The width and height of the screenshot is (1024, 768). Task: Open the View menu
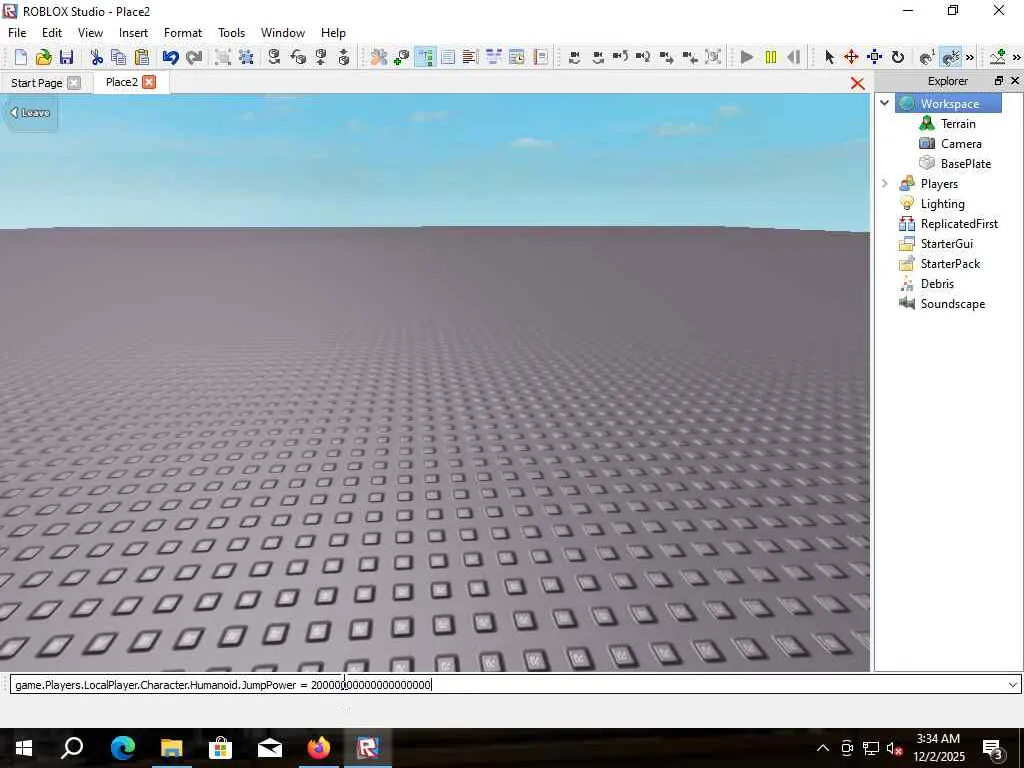click(x=90, y=33)
